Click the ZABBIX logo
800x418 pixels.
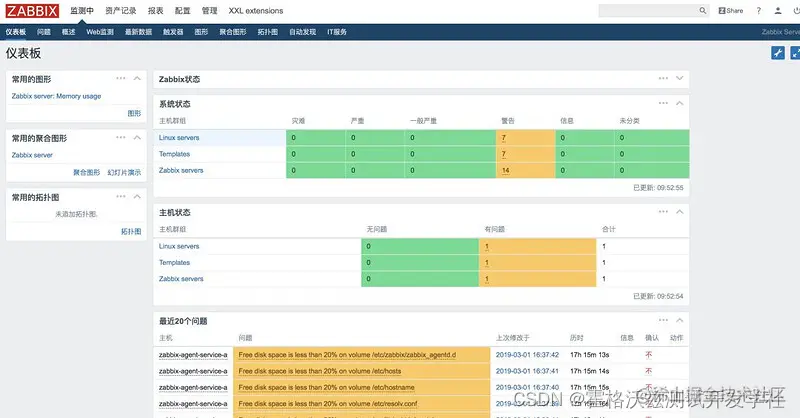click(32, 11)
